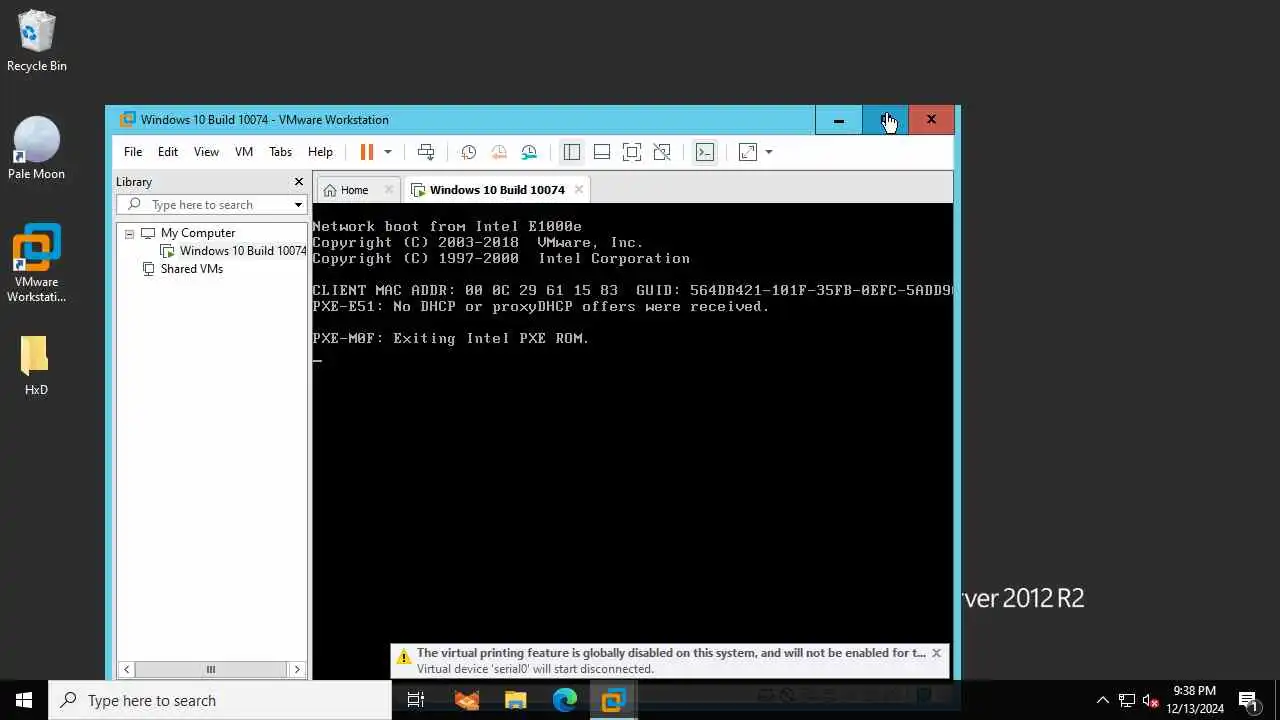Close the Home tab

[389, 190]
